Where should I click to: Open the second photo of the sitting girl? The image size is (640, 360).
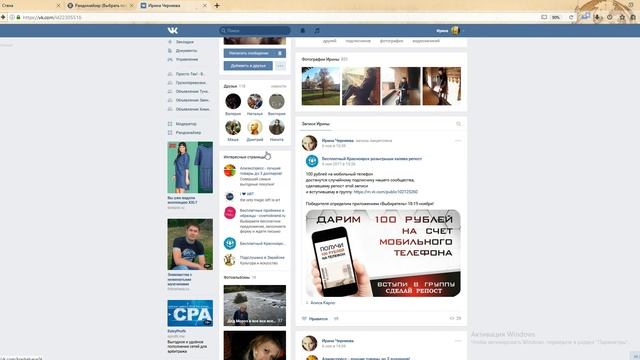pos(361,86)
